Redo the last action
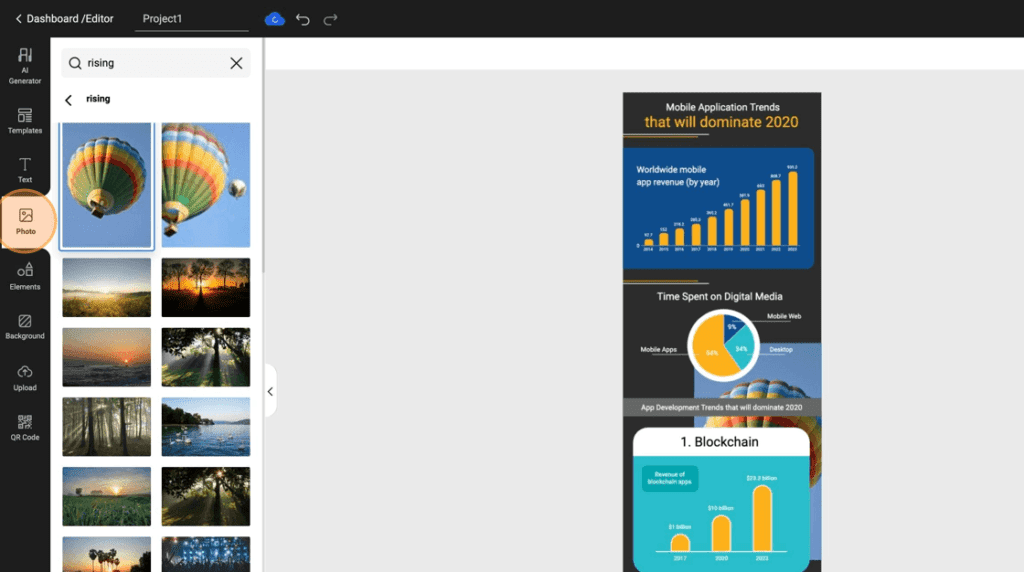 (330, 19)
